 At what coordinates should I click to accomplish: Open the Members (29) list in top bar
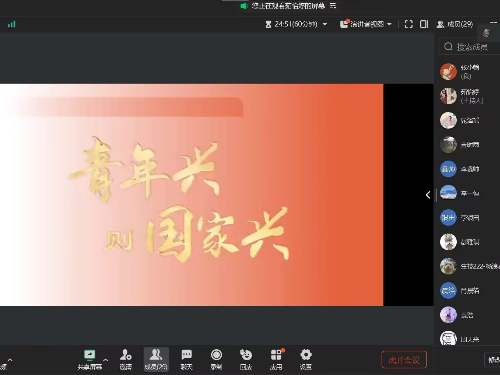click(x=455, y=24)
